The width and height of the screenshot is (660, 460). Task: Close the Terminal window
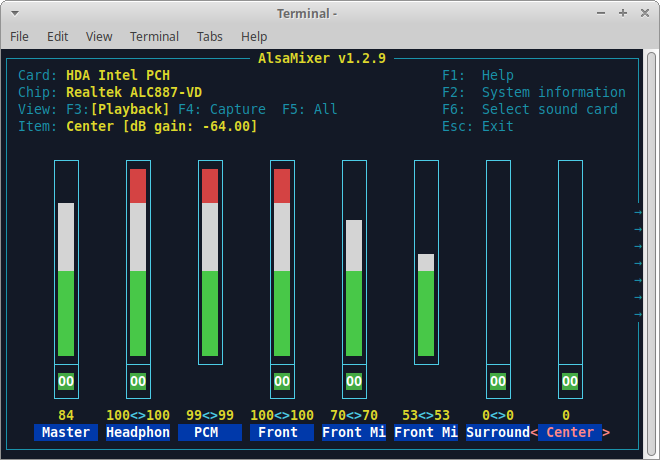click(x=644, y=13)
